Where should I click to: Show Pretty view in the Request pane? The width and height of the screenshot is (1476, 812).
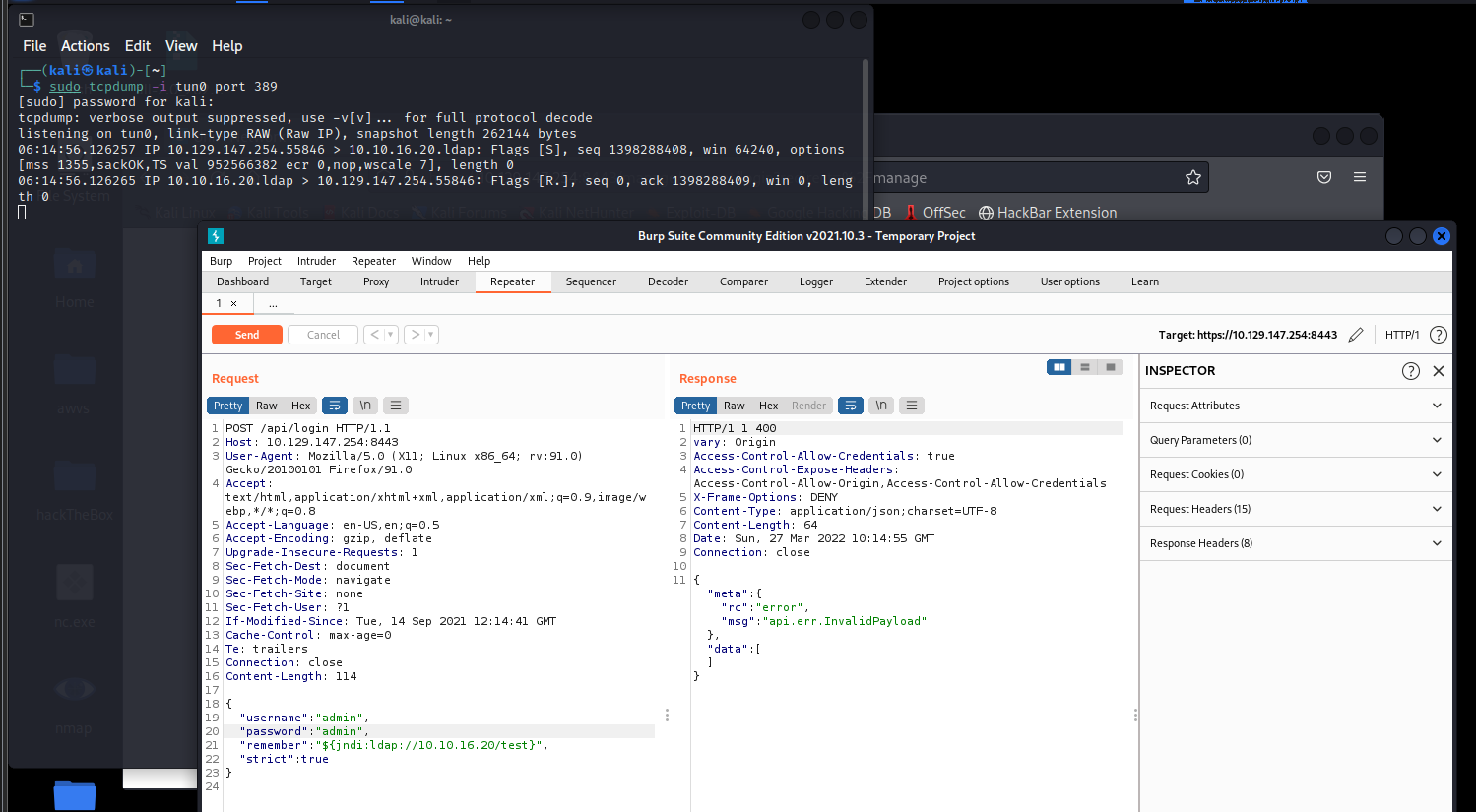[227, 406]
